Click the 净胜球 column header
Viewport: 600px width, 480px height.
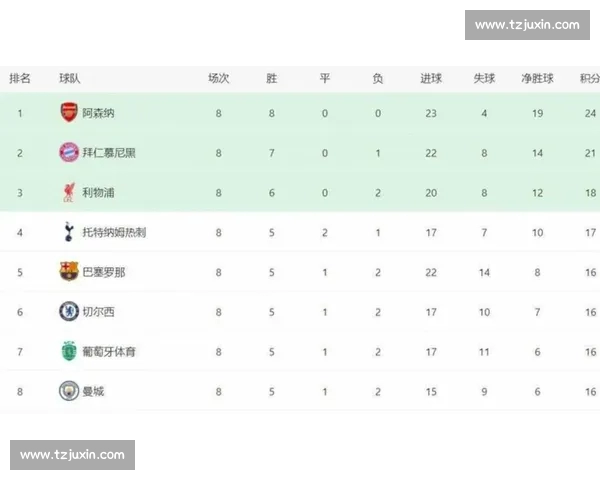coord(538,78)
